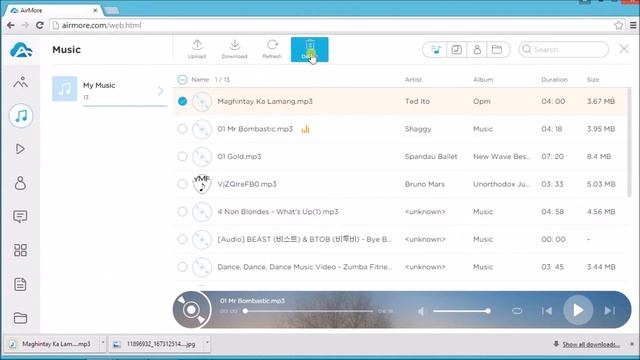Seek using the playback progress slider

coord(309,311)
